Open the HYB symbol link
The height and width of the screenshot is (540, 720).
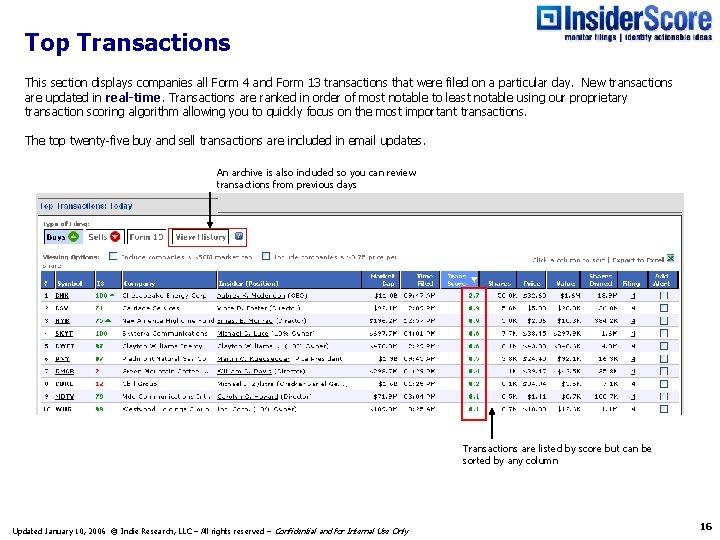[x=62, y=321]
